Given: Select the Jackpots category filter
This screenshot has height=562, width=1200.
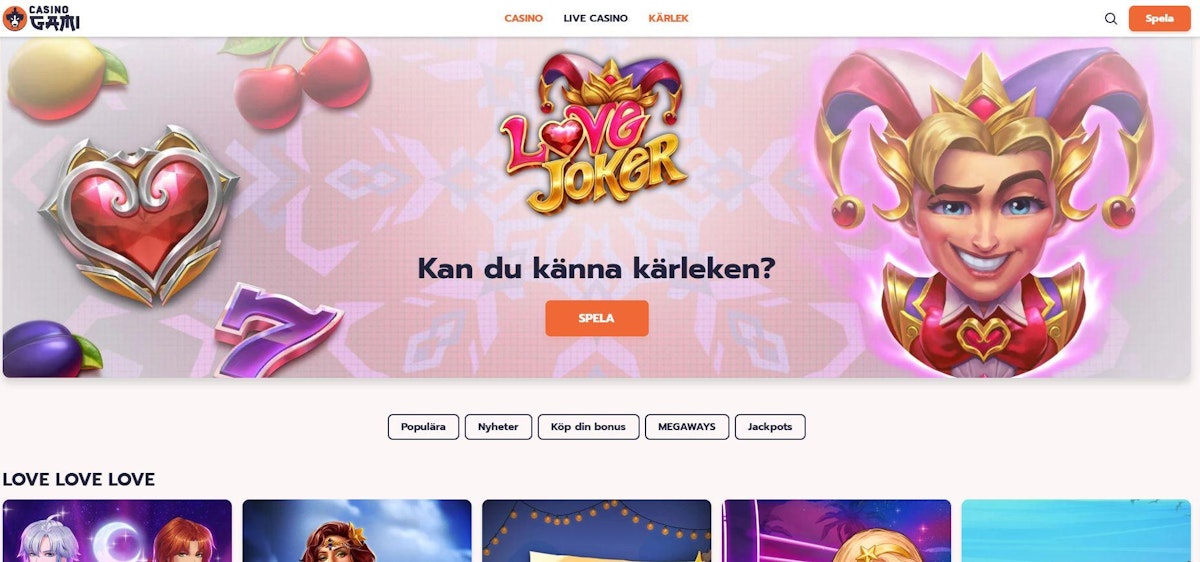Looking at the screenshot, I should pos(770,427).
